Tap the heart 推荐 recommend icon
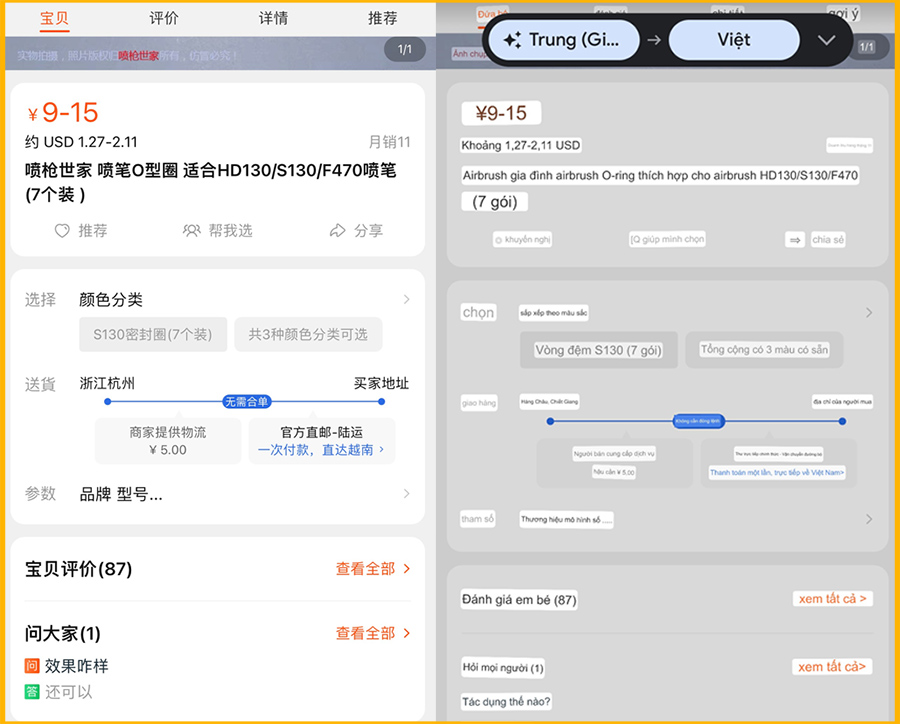Viewport: 900px width, 724px height. 62,231
